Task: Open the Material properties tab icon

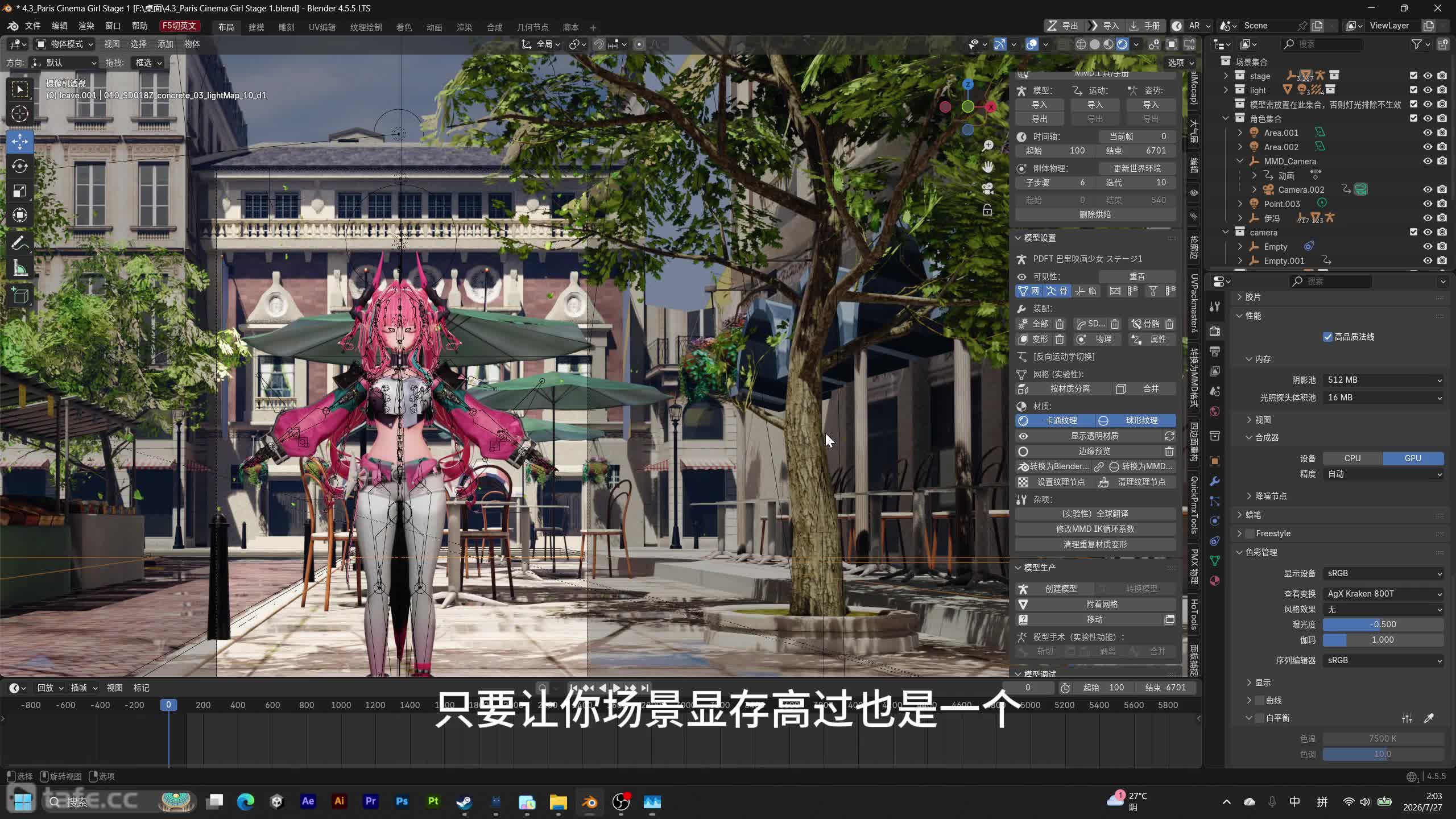Action: tap(1215, 581)
